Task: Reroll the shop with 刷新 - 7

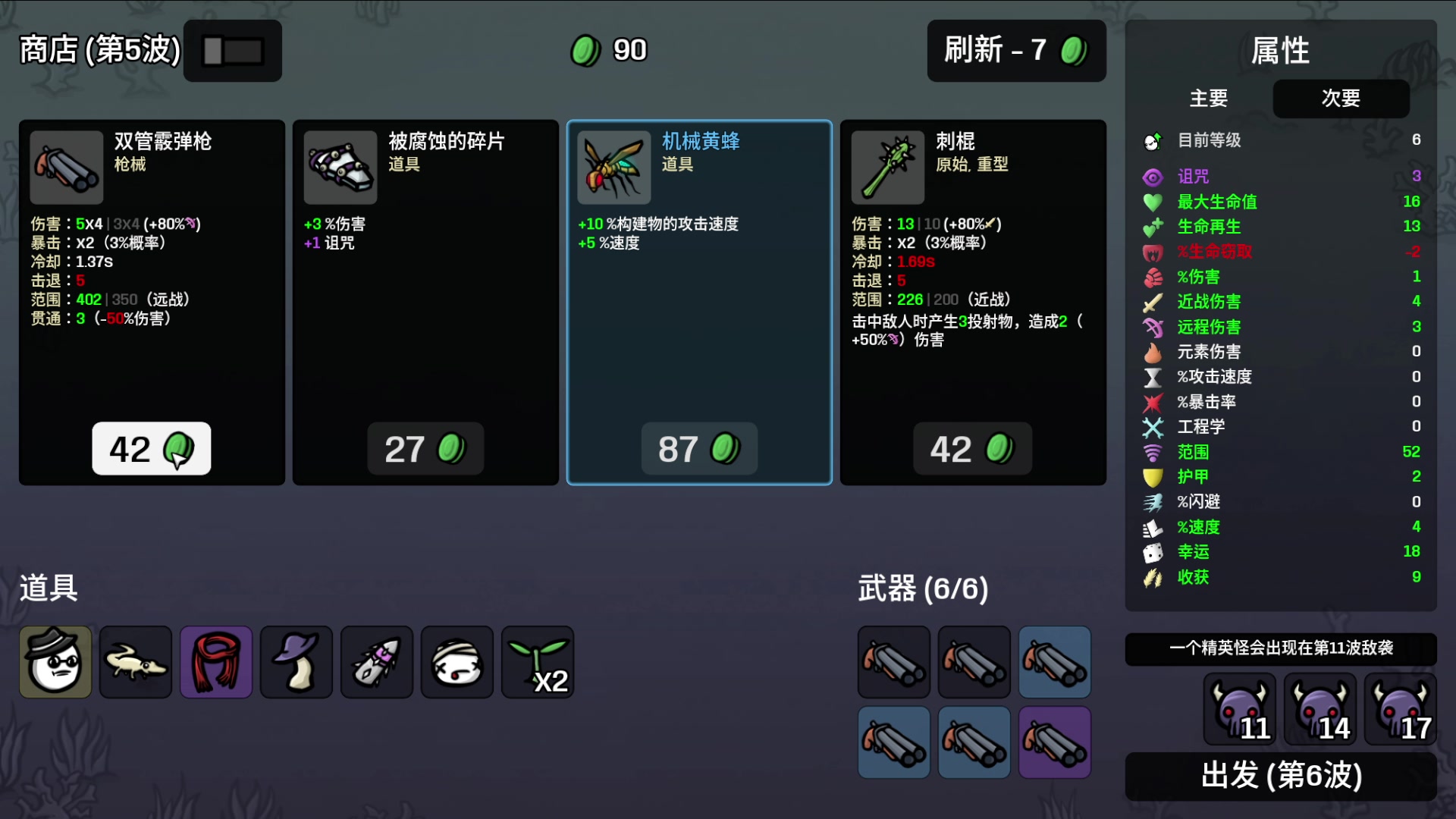Action: [1016, 51]
